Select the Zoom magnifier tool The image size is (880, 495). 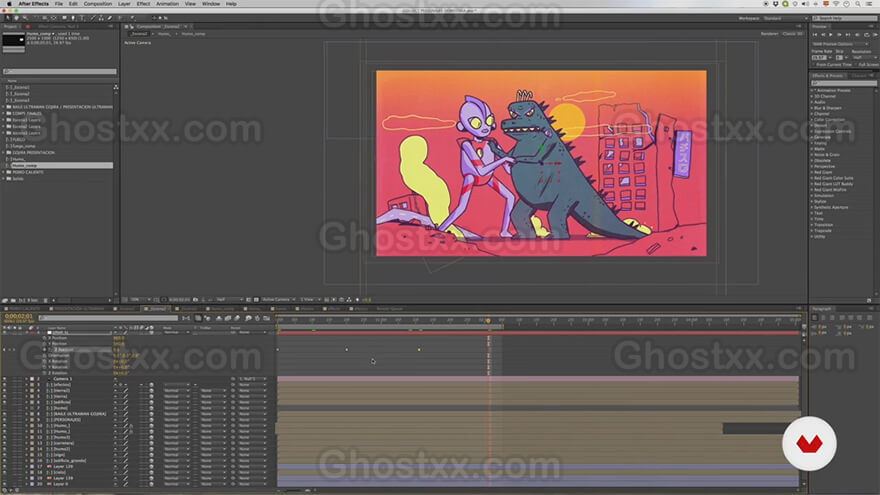click(24, 18)
